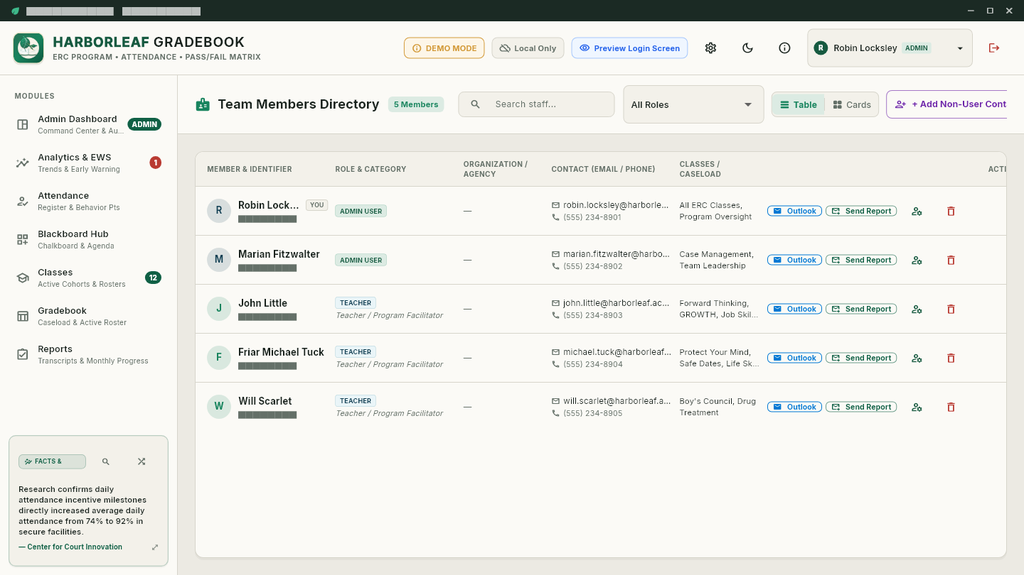Expand the facts widget
Viewport: 1024px width, 575px height.
pos(155,547)
